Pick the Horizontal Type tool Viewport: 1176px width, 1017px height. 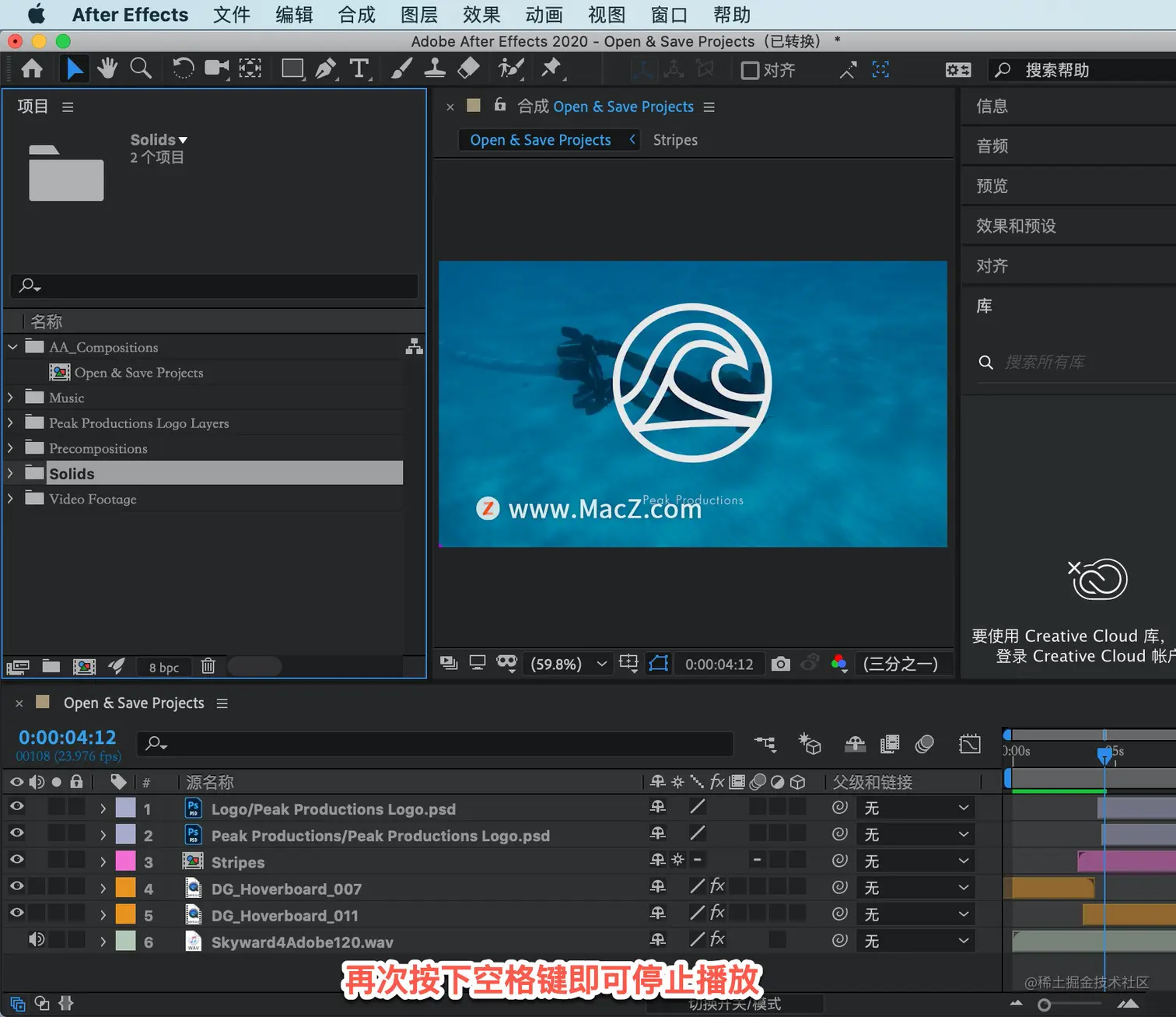point(360,68)
